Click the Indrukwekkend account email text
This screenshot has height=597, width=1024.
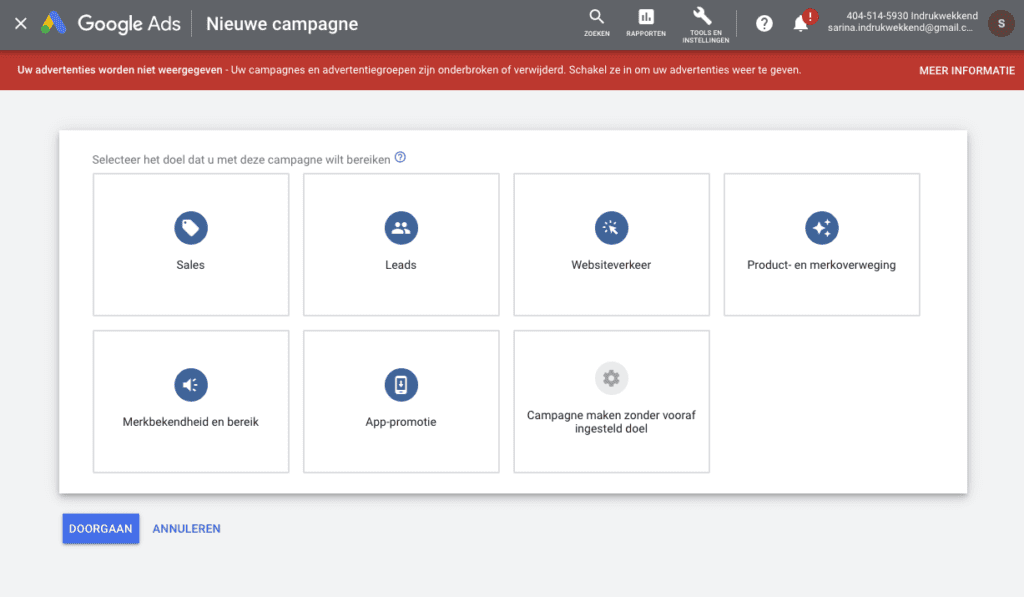coord(900,29)
